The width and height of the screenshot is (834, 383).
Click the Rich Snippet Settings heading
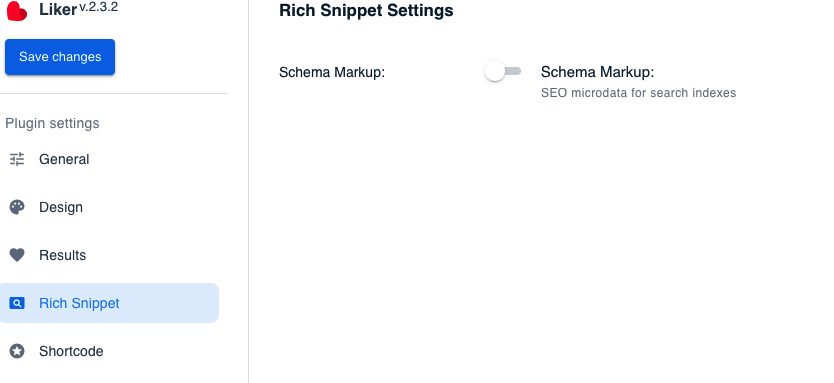(366, 11)
